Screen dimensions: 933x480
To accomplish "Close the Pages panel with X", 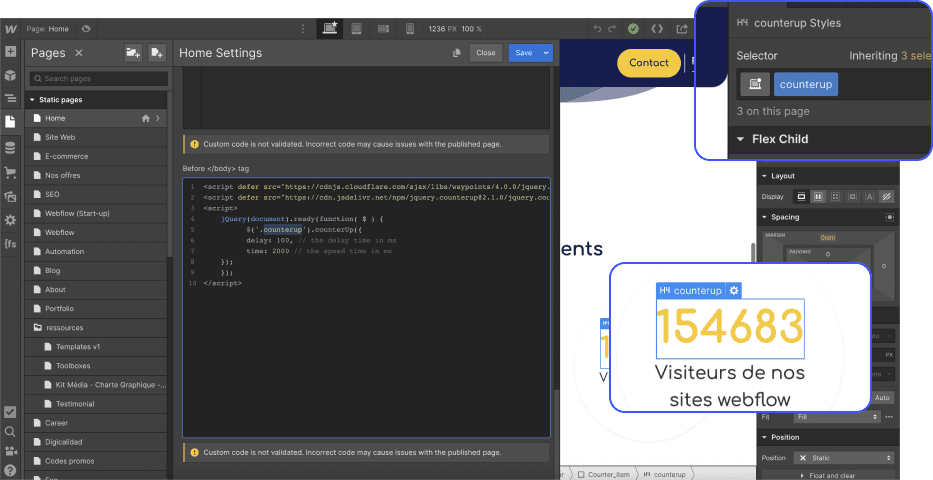I will click(x=79, y=53).
